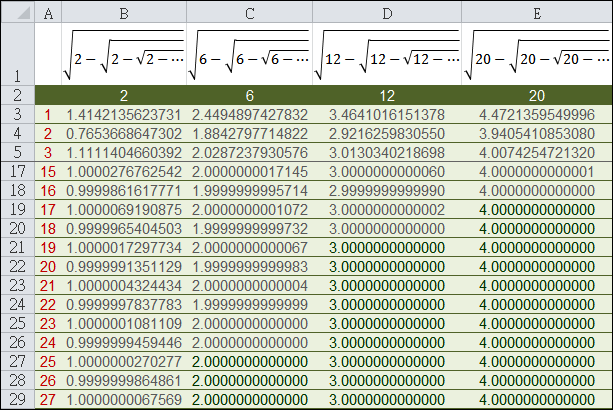The image size is (613, 410).
Task: Click nested root of 20 formula image
Action: [x=537, y=55]
